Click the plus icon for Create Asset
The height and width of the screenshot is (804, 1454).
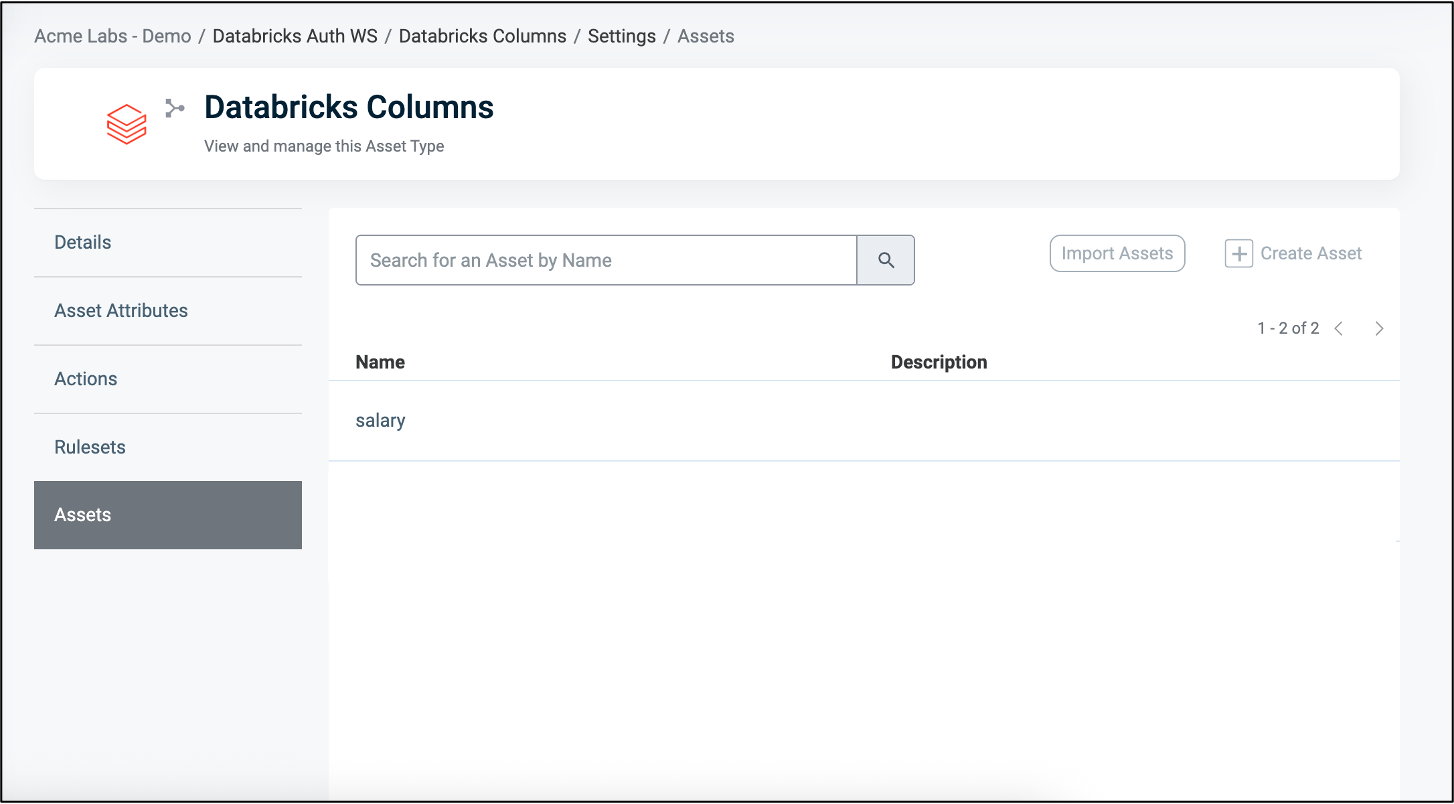click(1239, 254)
